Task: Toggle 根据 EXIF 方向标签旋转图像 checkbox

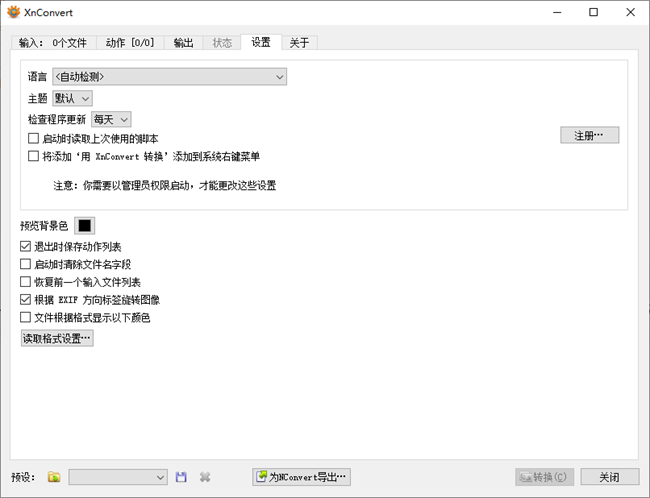Action: click(x=26, y=299)
